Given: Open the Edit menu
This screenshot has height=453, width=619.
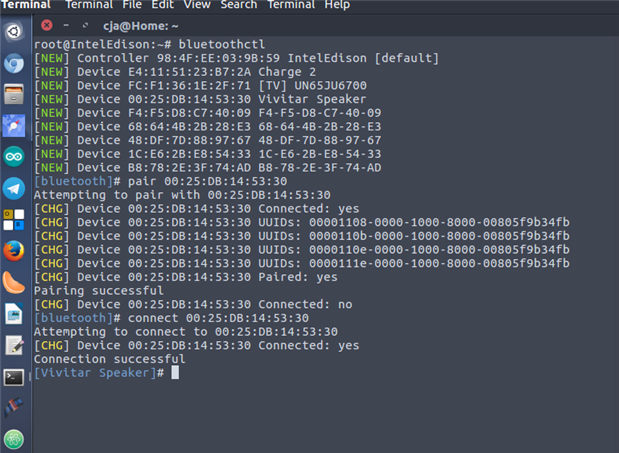Looking at the screenshot, I should point(162,5).
